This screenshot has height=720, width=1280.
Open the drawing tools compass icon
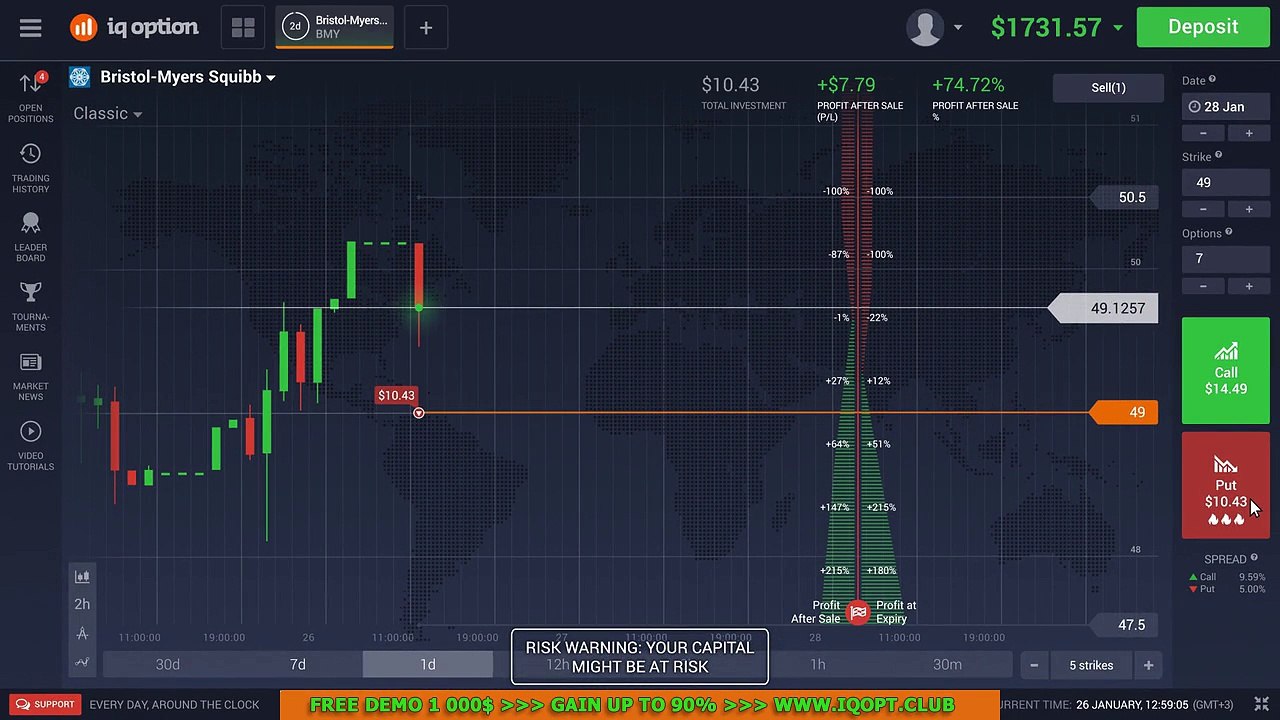(x=82, y=633)
